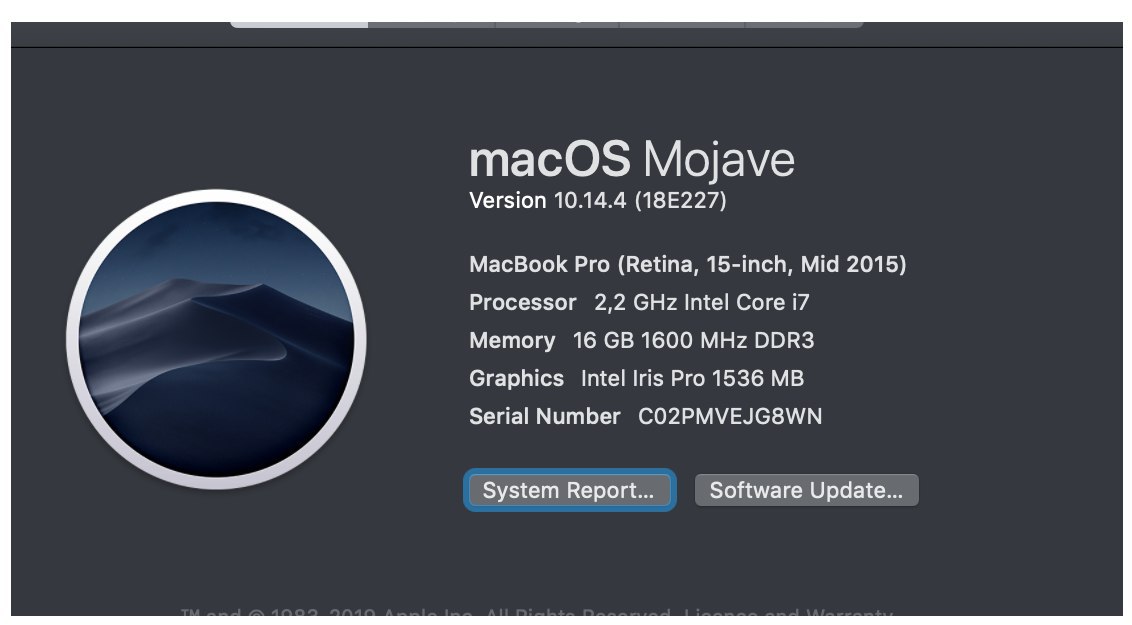Click the Processor label
This screenshot has height=625, width=1132.
tap(523, 302)
